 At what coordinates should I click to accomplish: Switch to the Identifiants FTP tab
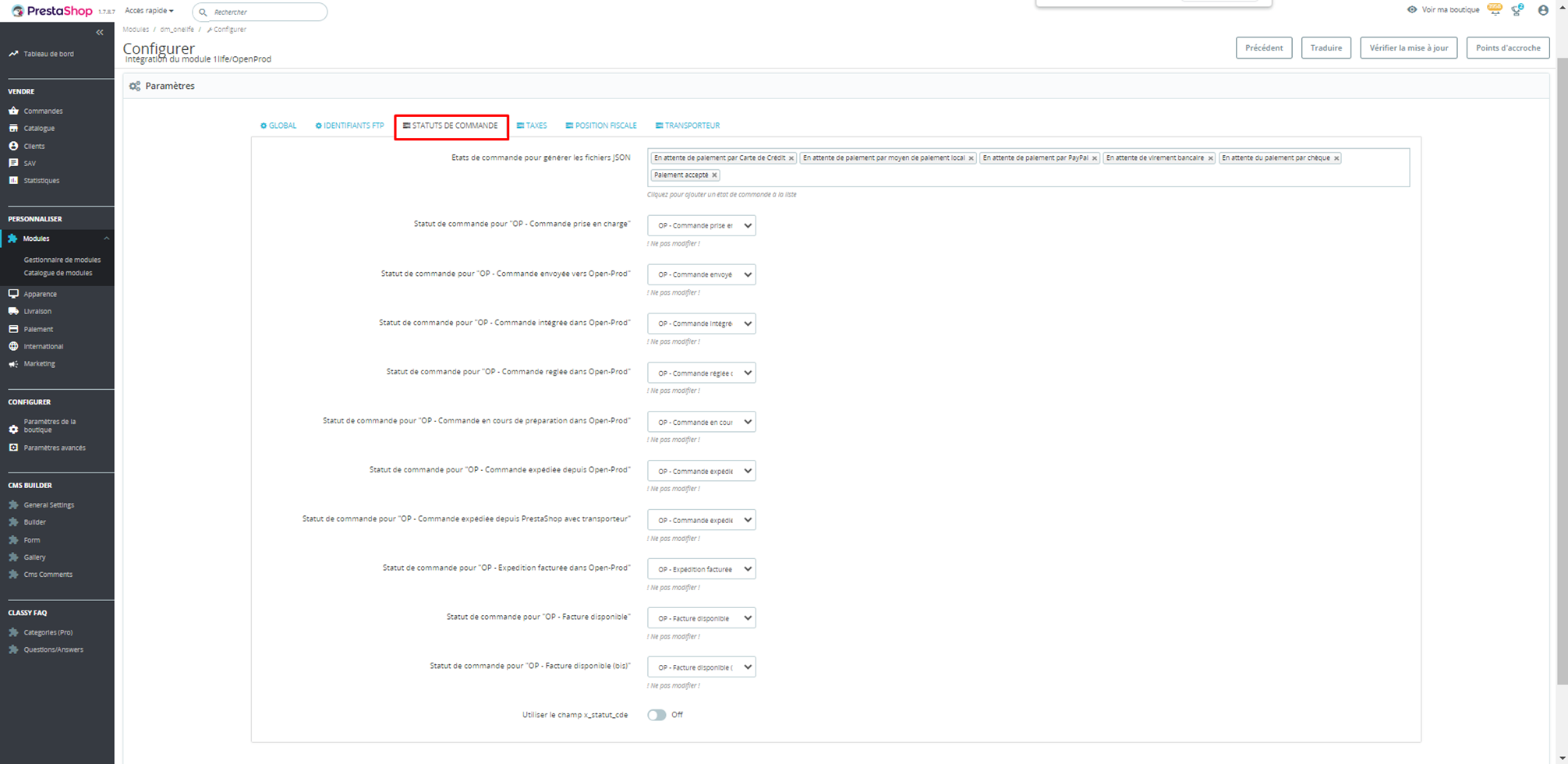pyautogui.click(x=349, y=126)
